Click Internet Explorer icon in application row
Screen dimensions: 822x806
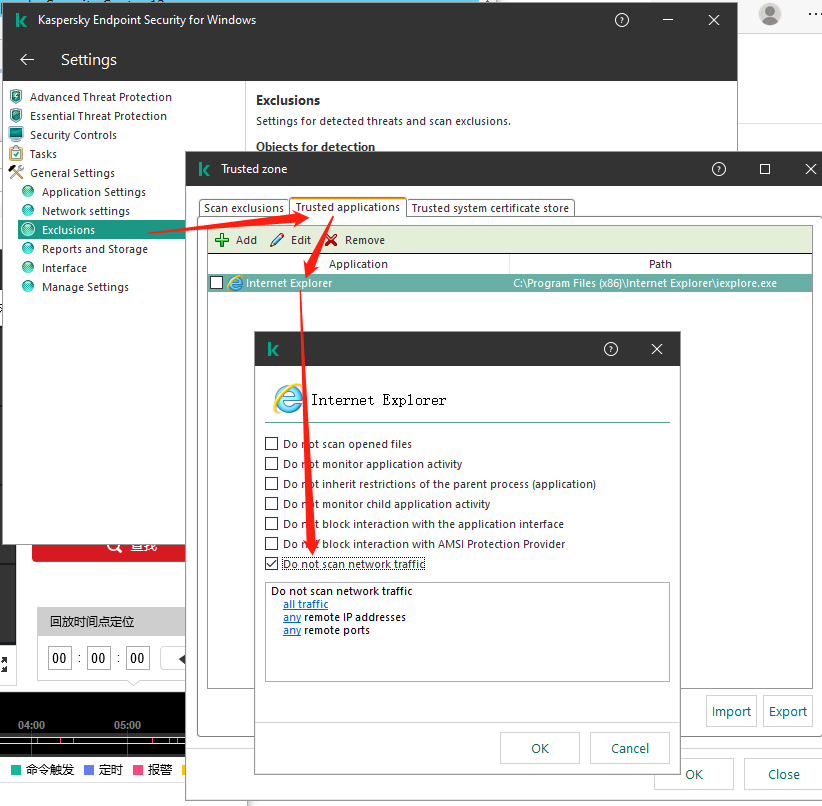click(x=235, y=283)
